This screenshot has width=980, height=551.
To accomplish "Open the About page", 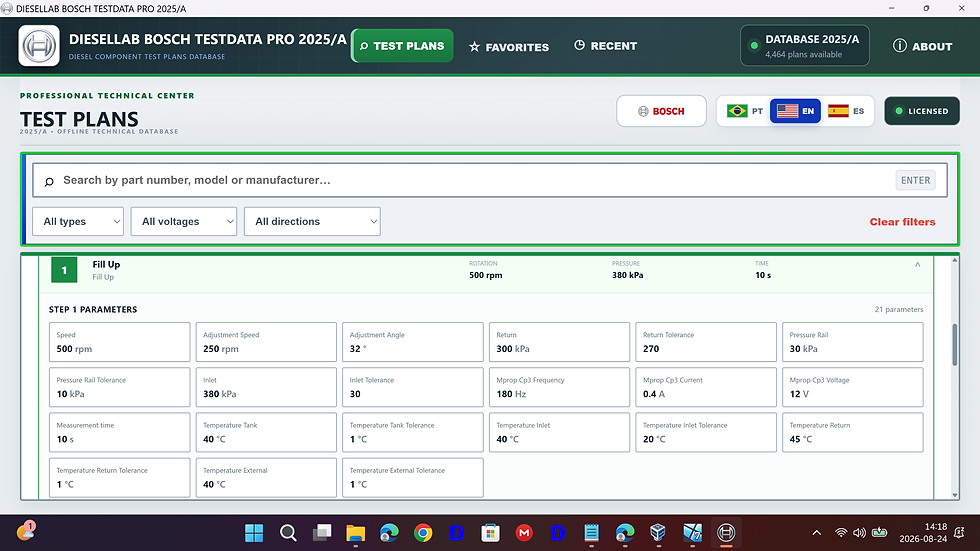I will tap(922, 46).
